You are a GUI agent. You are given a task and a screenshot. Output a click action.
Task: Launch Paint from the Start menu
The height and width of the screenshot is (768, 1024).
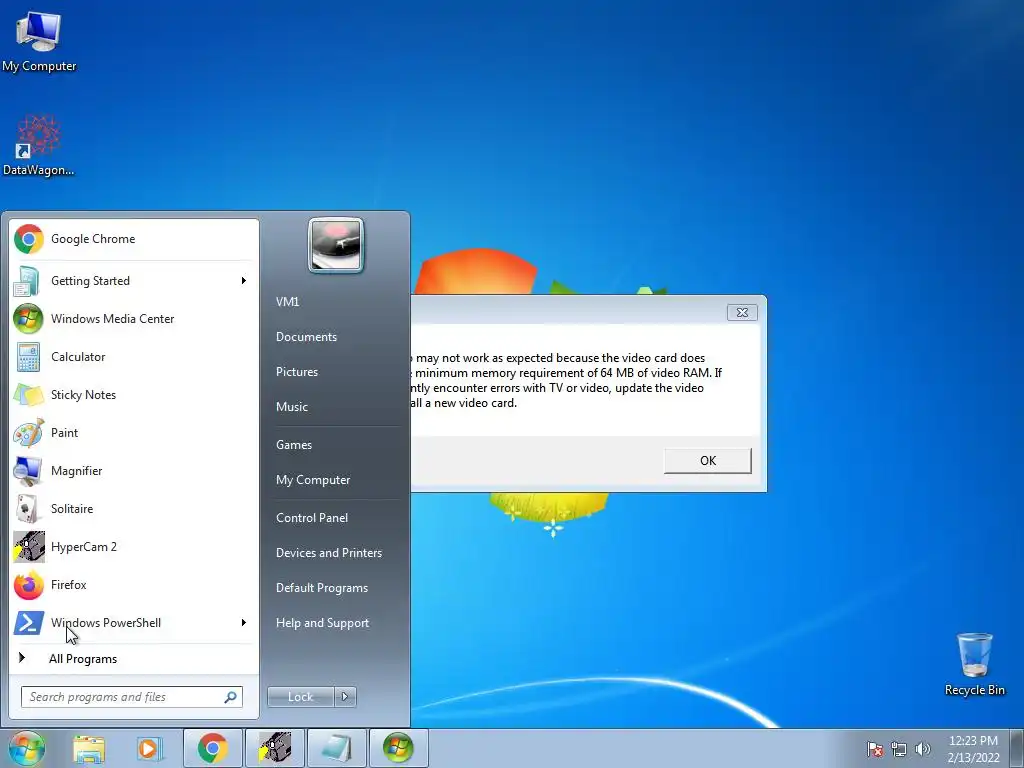pyautogui.click(x=134, y=432)
